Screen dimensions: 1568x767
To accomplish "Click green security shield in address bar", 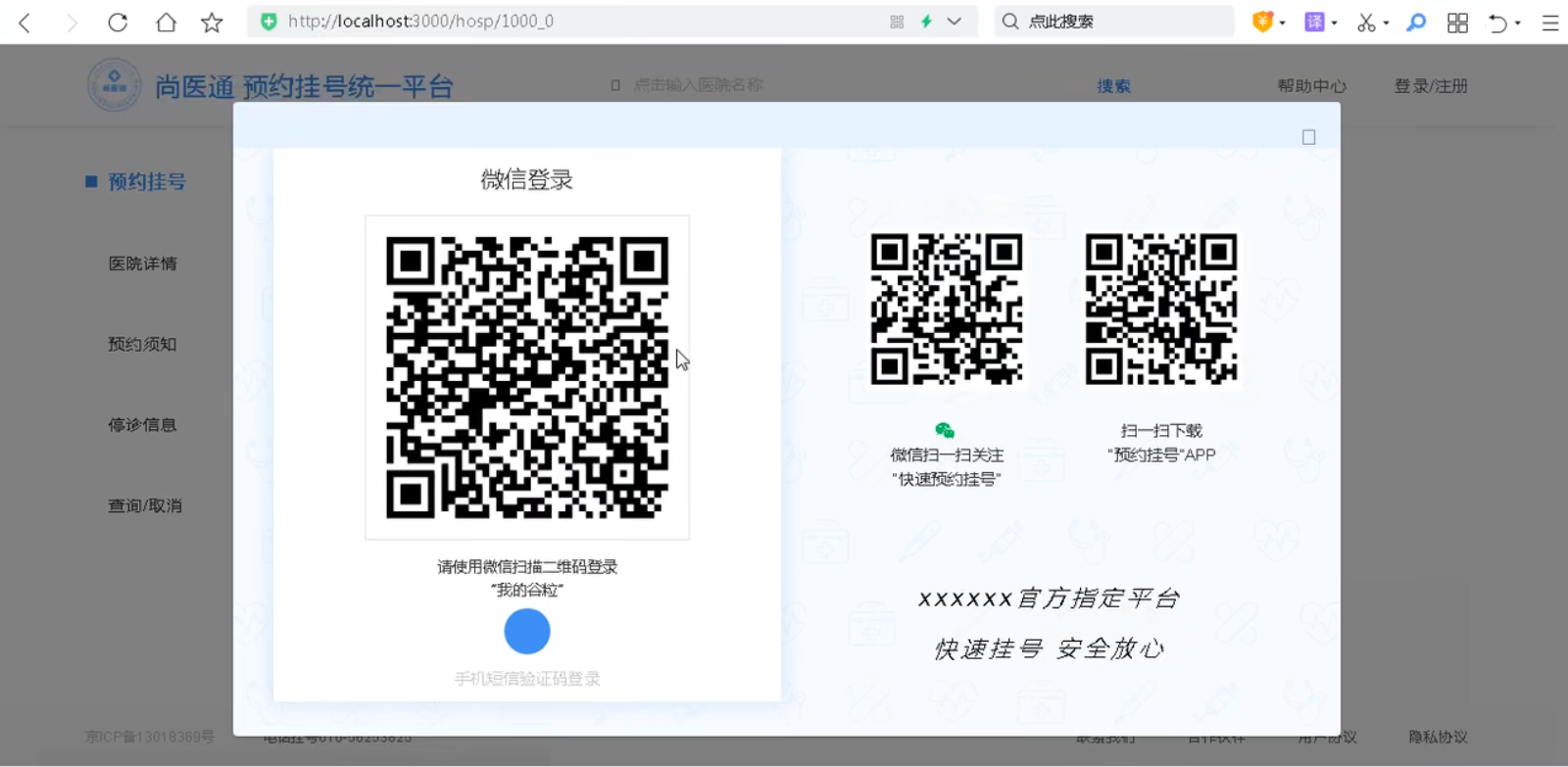I will [x=269, y=22].
